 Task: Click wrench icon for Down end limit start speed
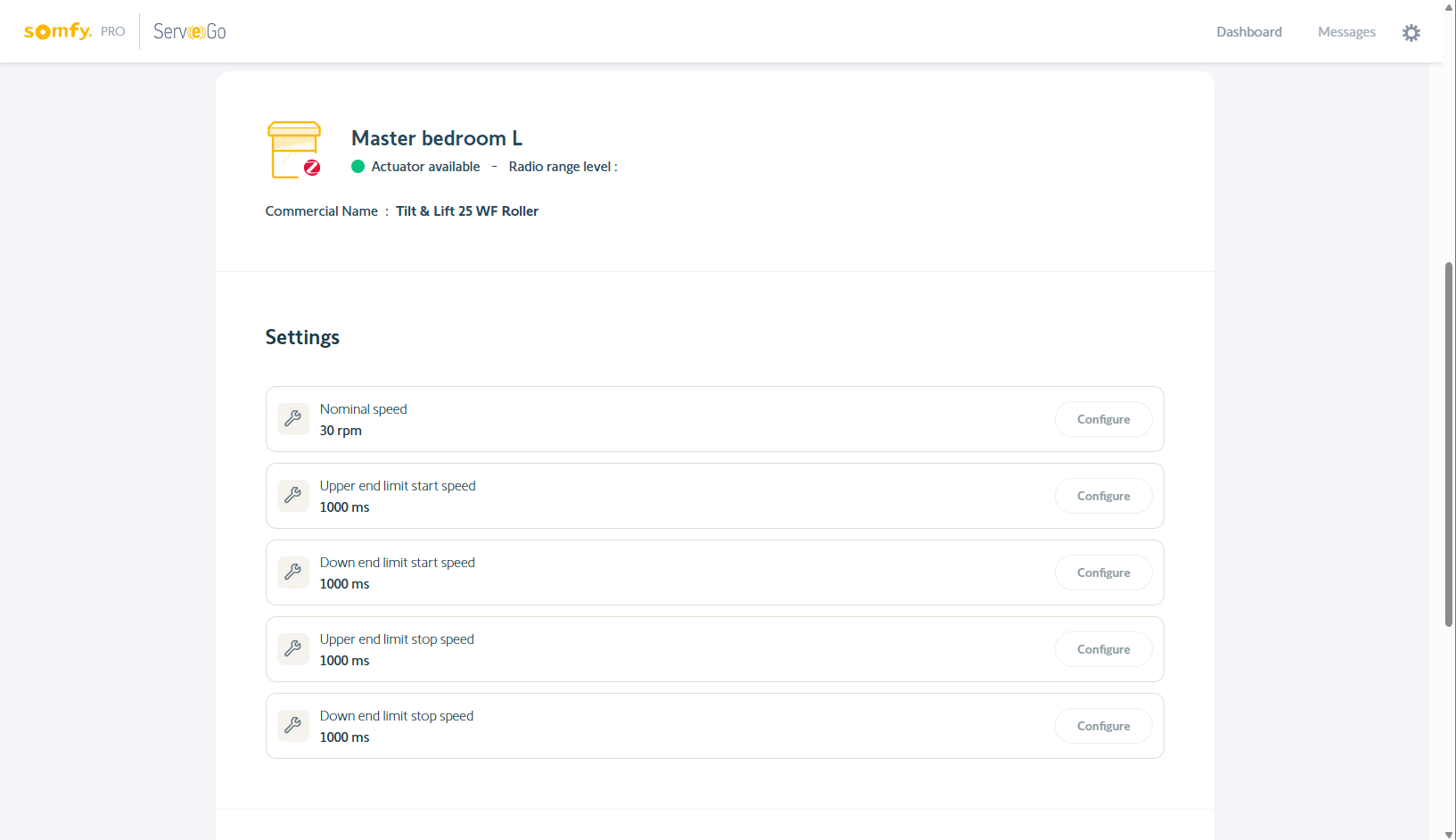pyautogui.click(x=292, y=572)
